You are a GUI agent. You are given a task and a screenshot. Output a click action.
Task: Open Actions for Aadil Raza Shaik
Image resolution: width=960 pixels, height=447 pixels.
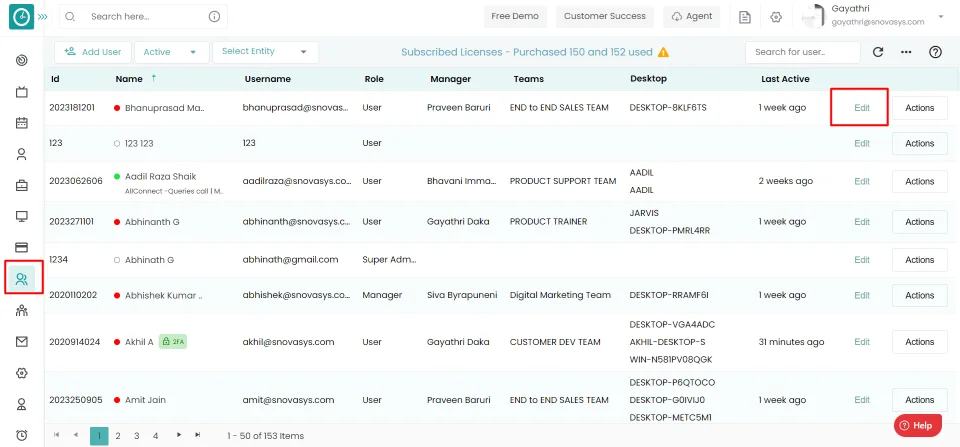point(919,182)
